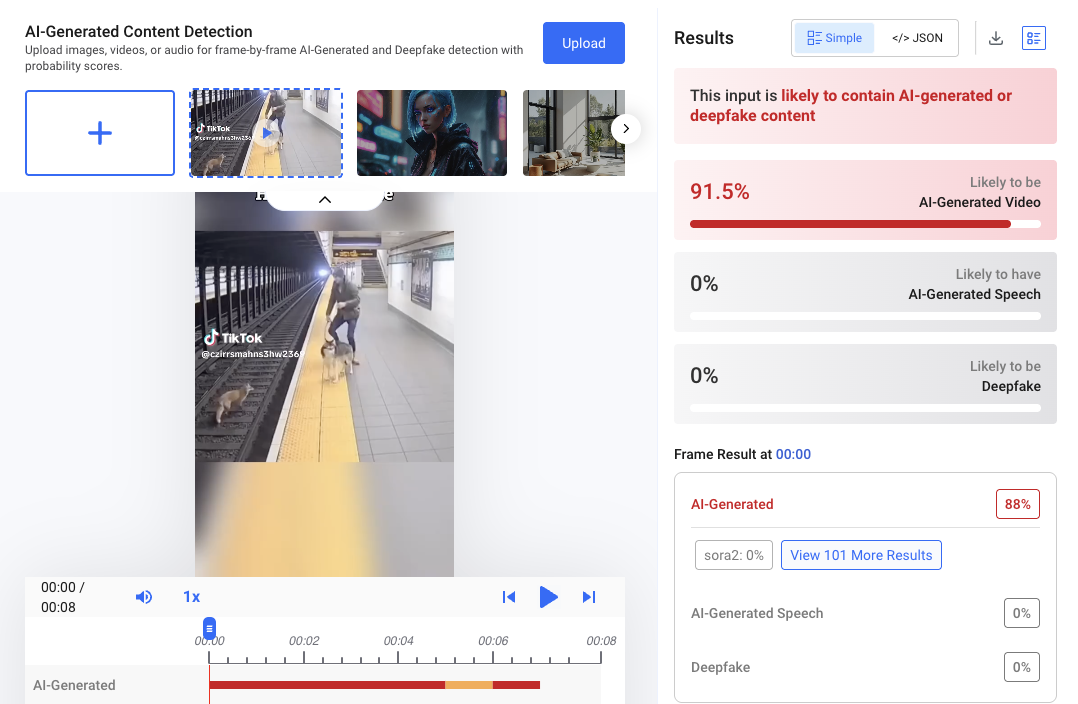1078x704 pixels.
Task: Click the orange segment in AI-Generated timeline
Action: 469,685
